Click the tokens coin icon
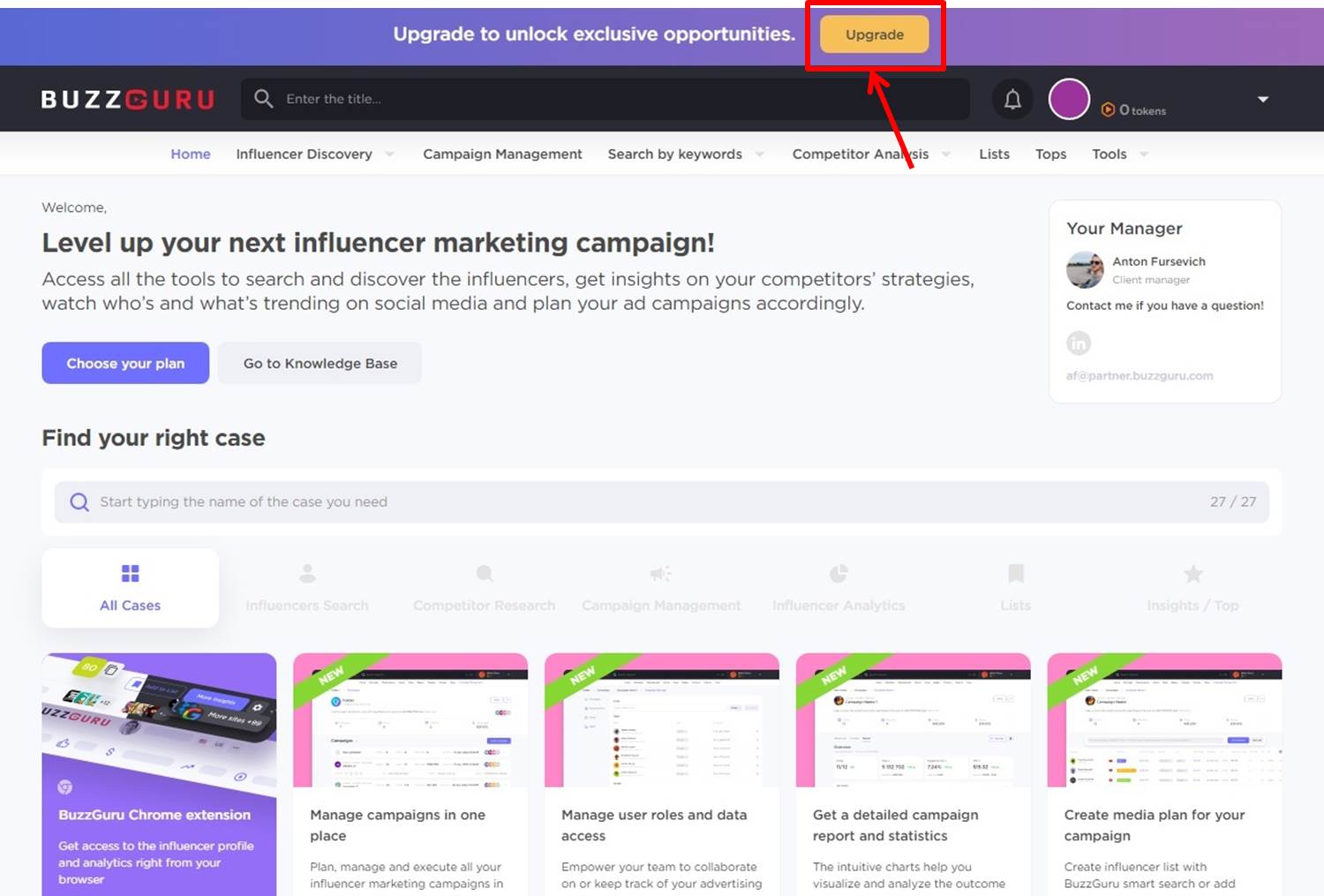This screenshot has width=1324, height=896. 1108,109
